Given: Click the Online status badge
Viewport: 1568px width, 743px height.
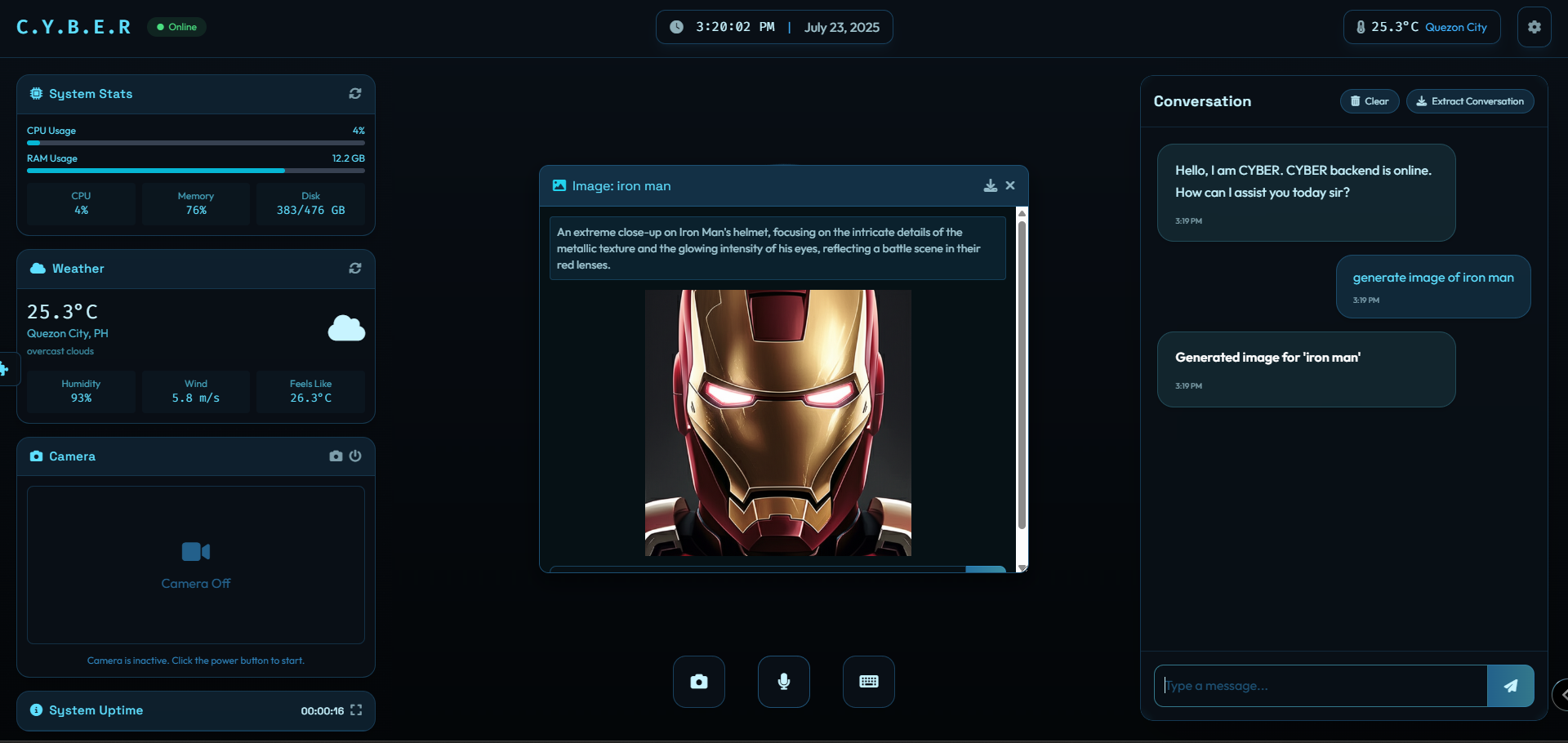Looking at the screenshot, I should point(176,27).
